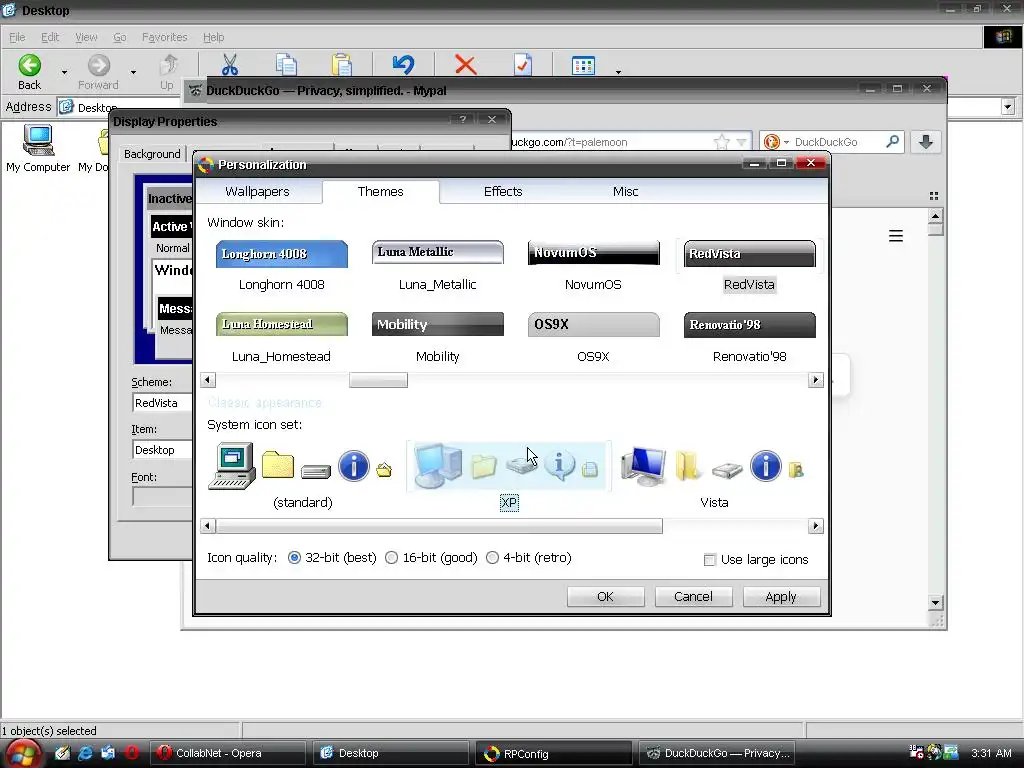Select the My Computer desktop icon
Viewport: 1024px width, 768px height.
38,149
